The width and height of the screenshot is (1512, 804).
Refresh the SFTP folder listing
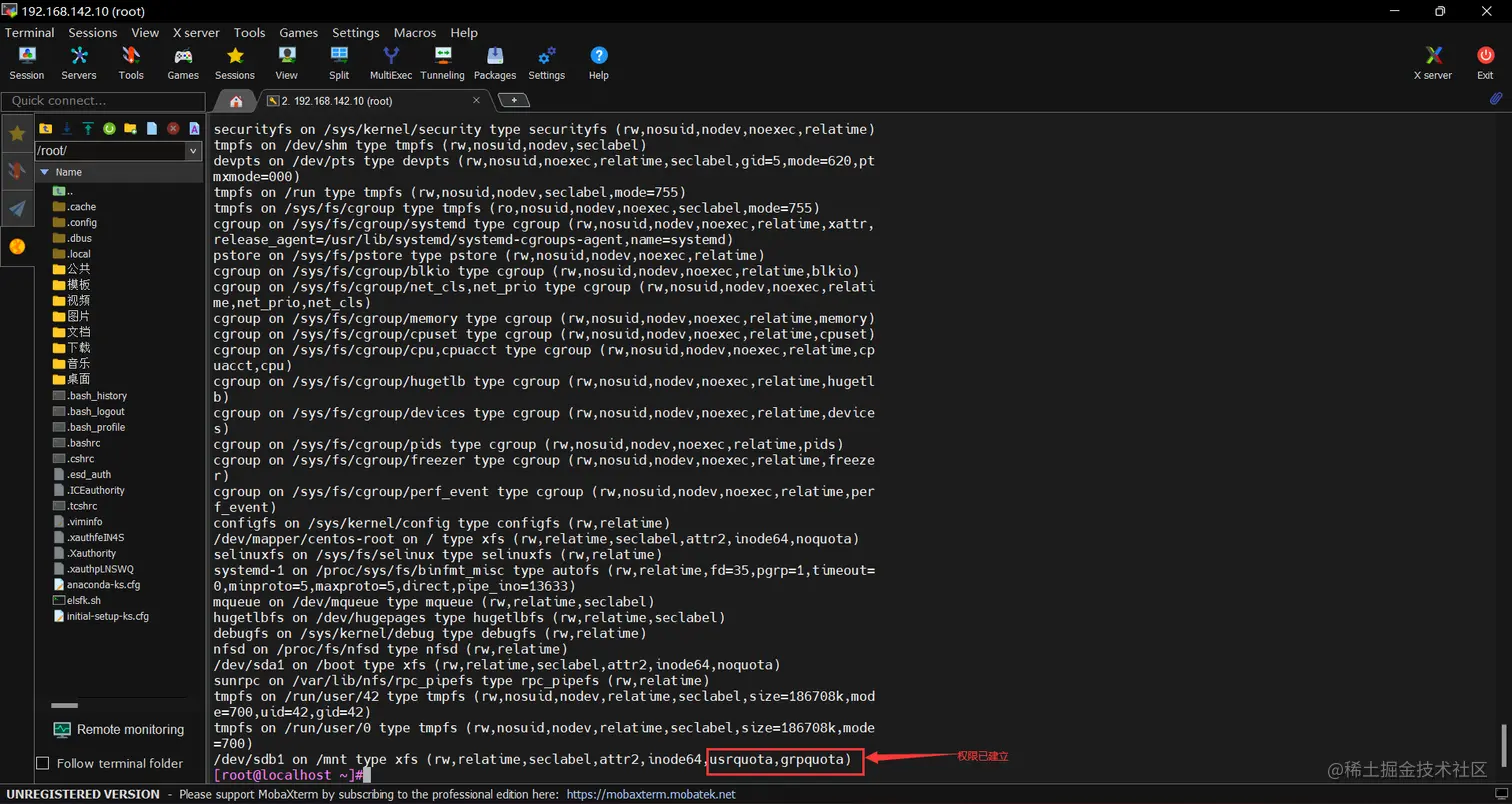pos(109,128)
